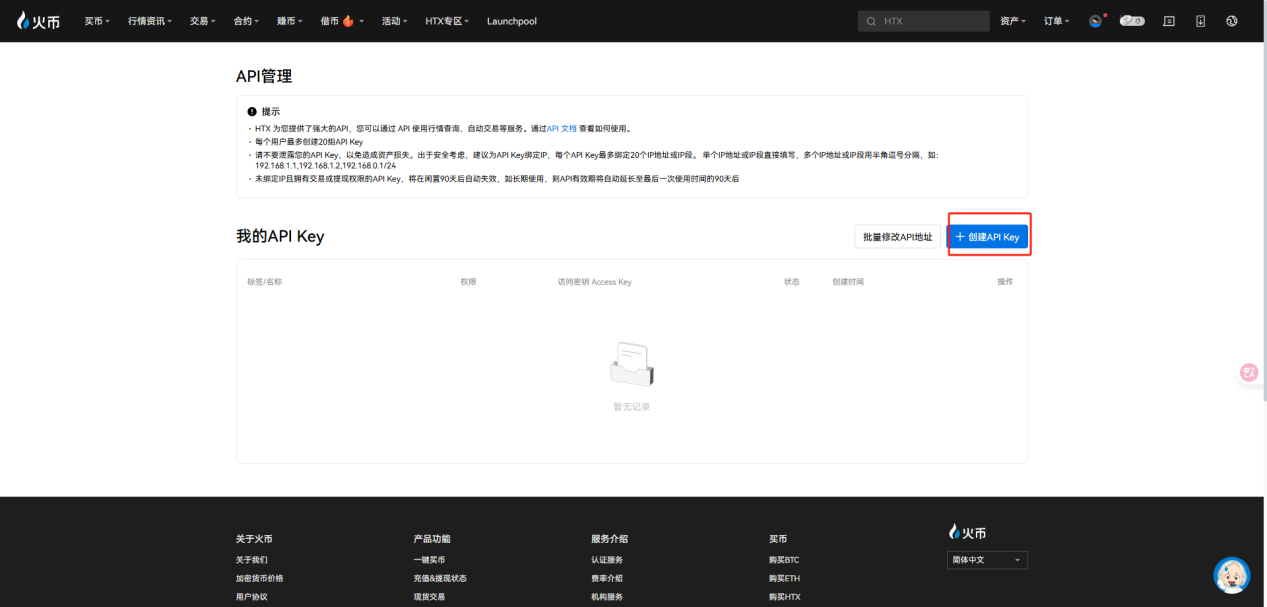Open the 关于我们 footer link
Viewport: 1267px width, 607px height.
[252, 560]
